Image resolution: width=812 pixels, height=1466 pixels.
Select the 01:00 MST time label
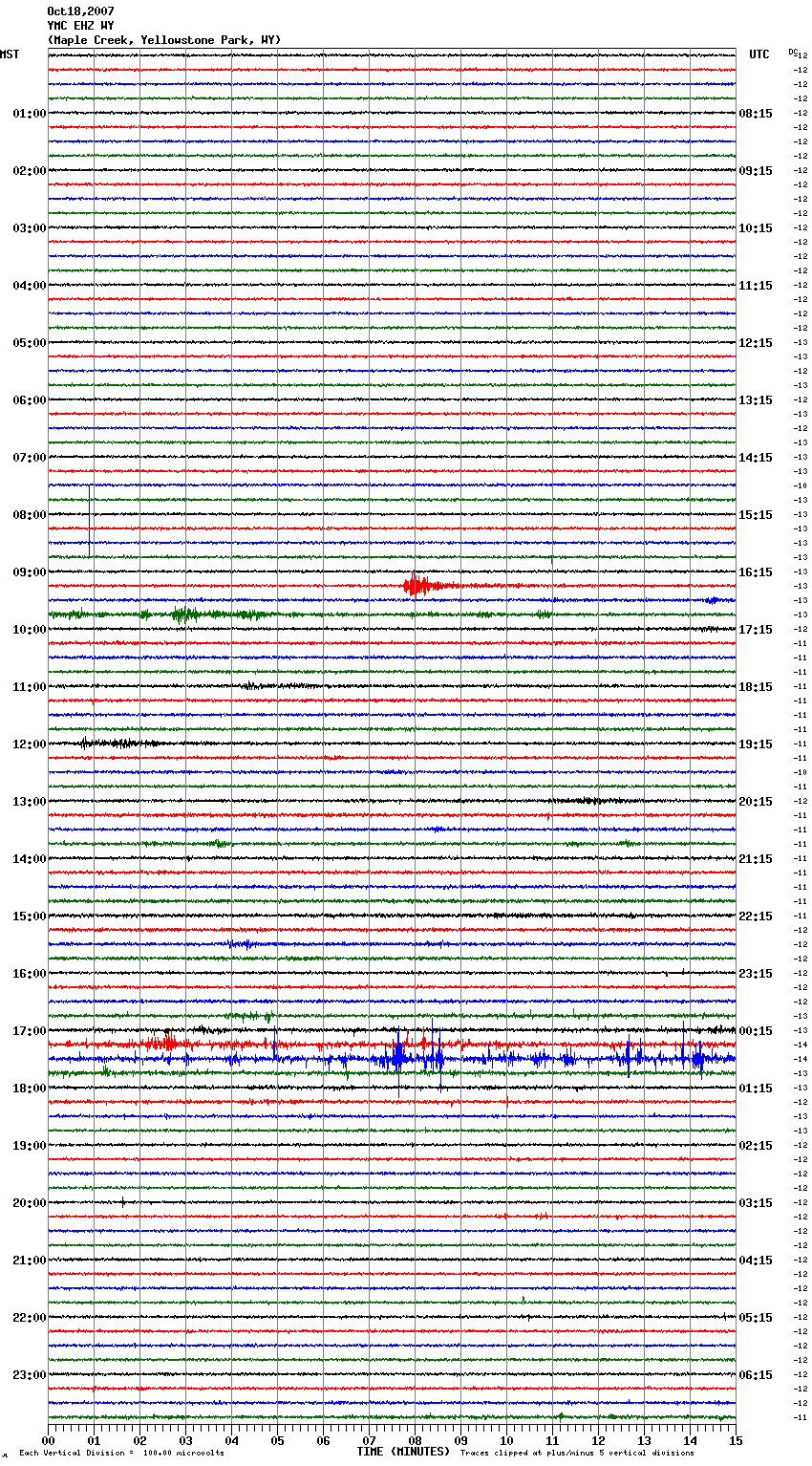30,114
